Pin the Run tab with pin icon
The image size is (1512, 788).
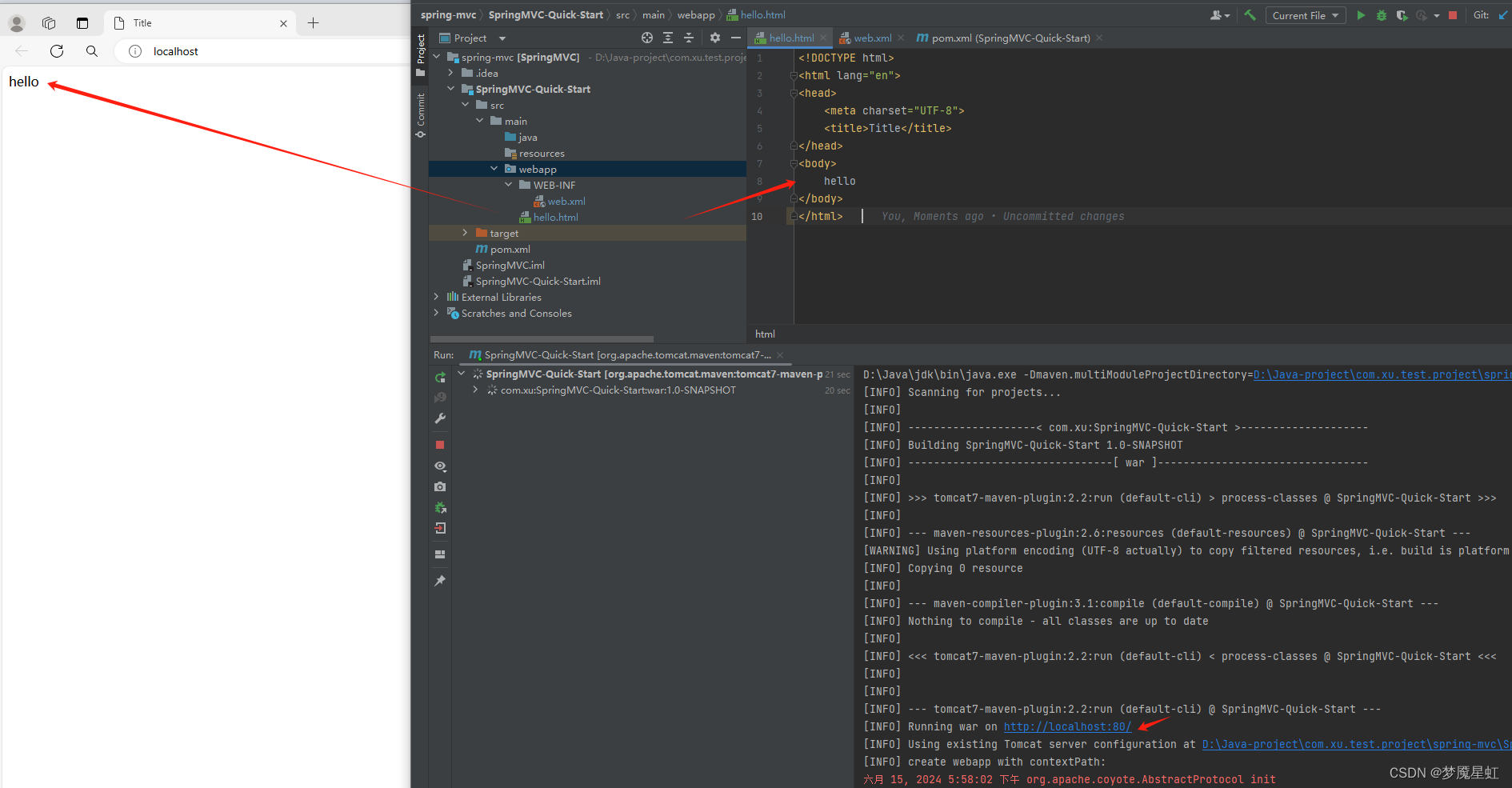click(440, 581)
